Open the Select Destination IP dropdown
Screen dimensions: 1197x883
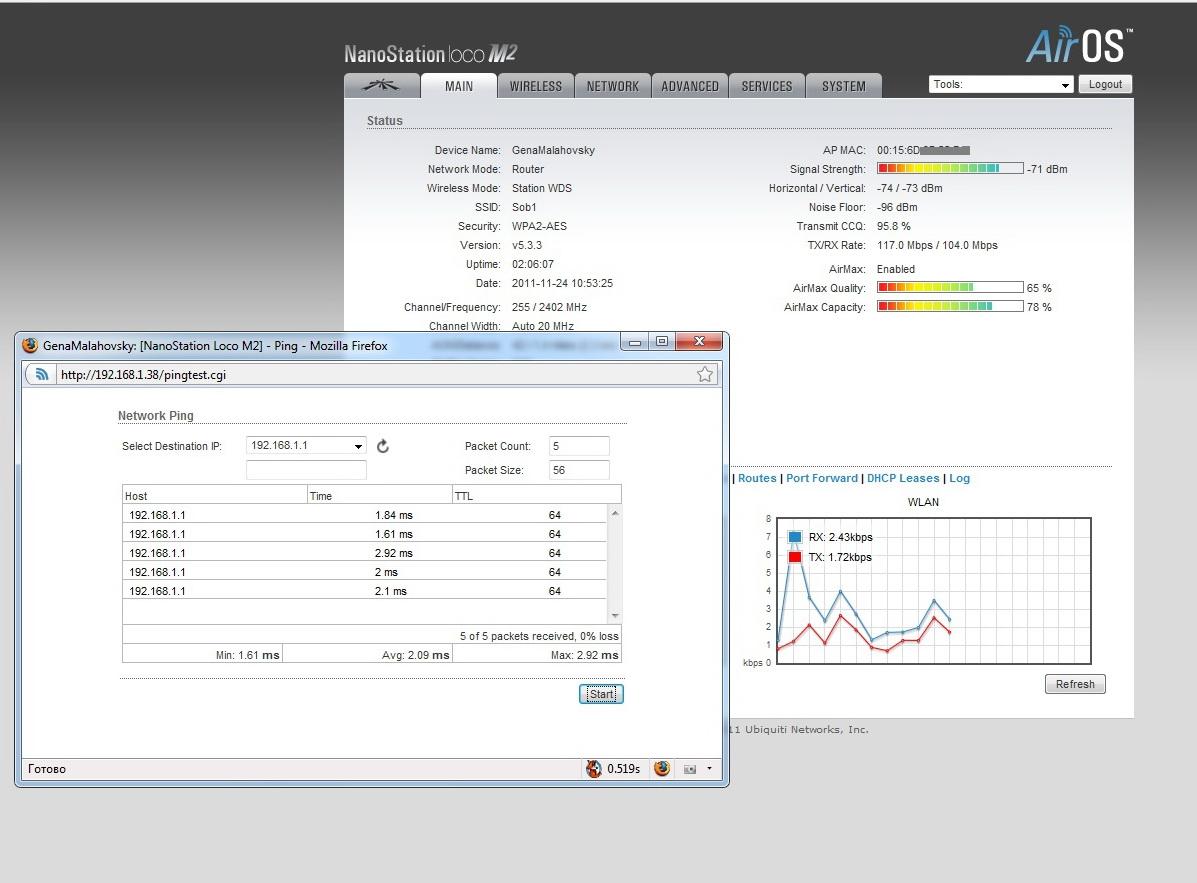[x=306, y=446]
